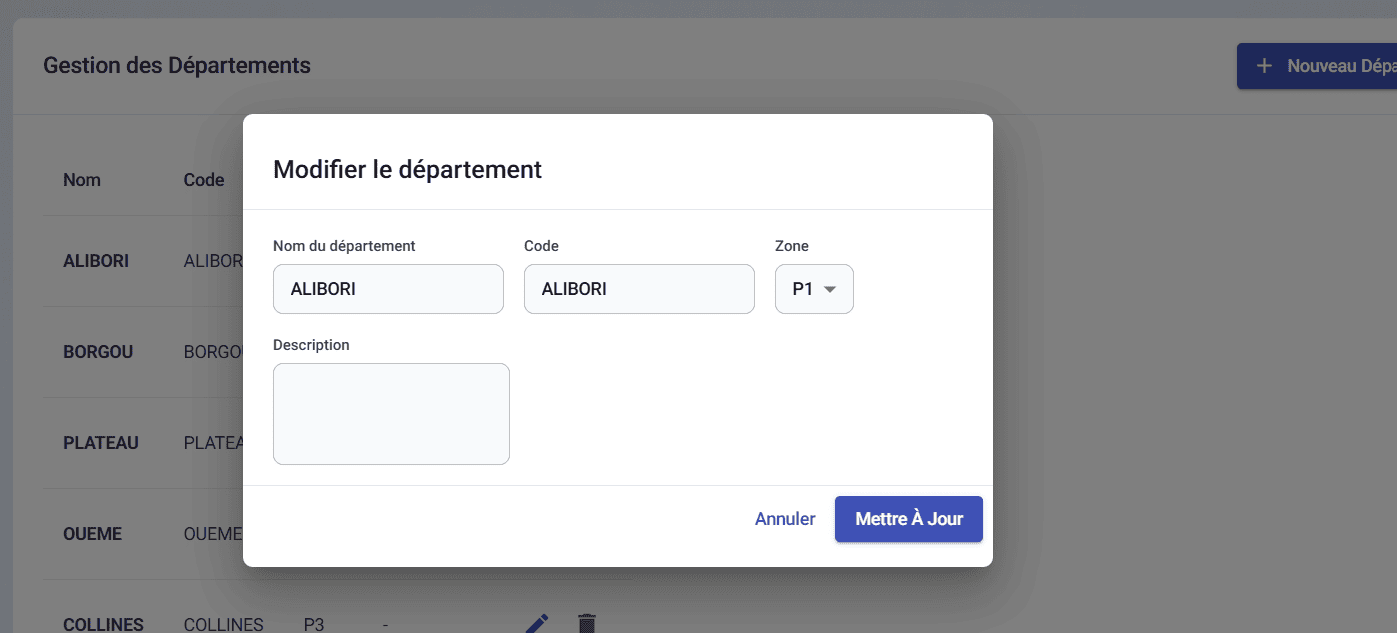Click inside the Description text area

tap(391, 414)
